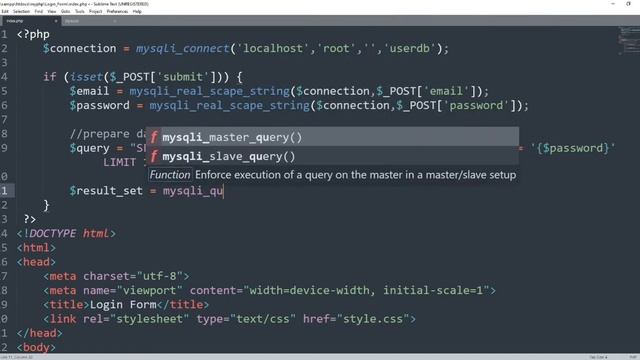
Task: Open the Edit menu
Action: tap(5, 11)
